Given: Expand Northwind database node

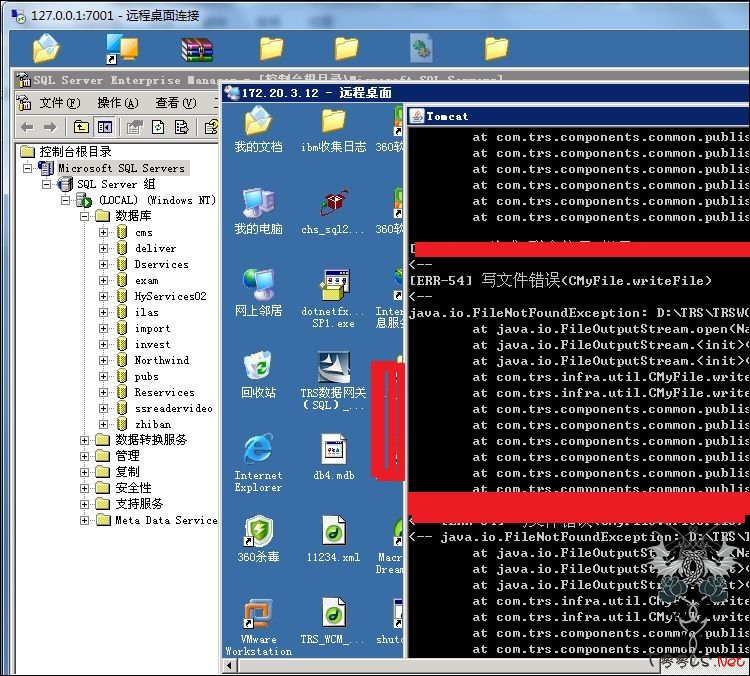Looking at the screenshot, I should (103, 360).
